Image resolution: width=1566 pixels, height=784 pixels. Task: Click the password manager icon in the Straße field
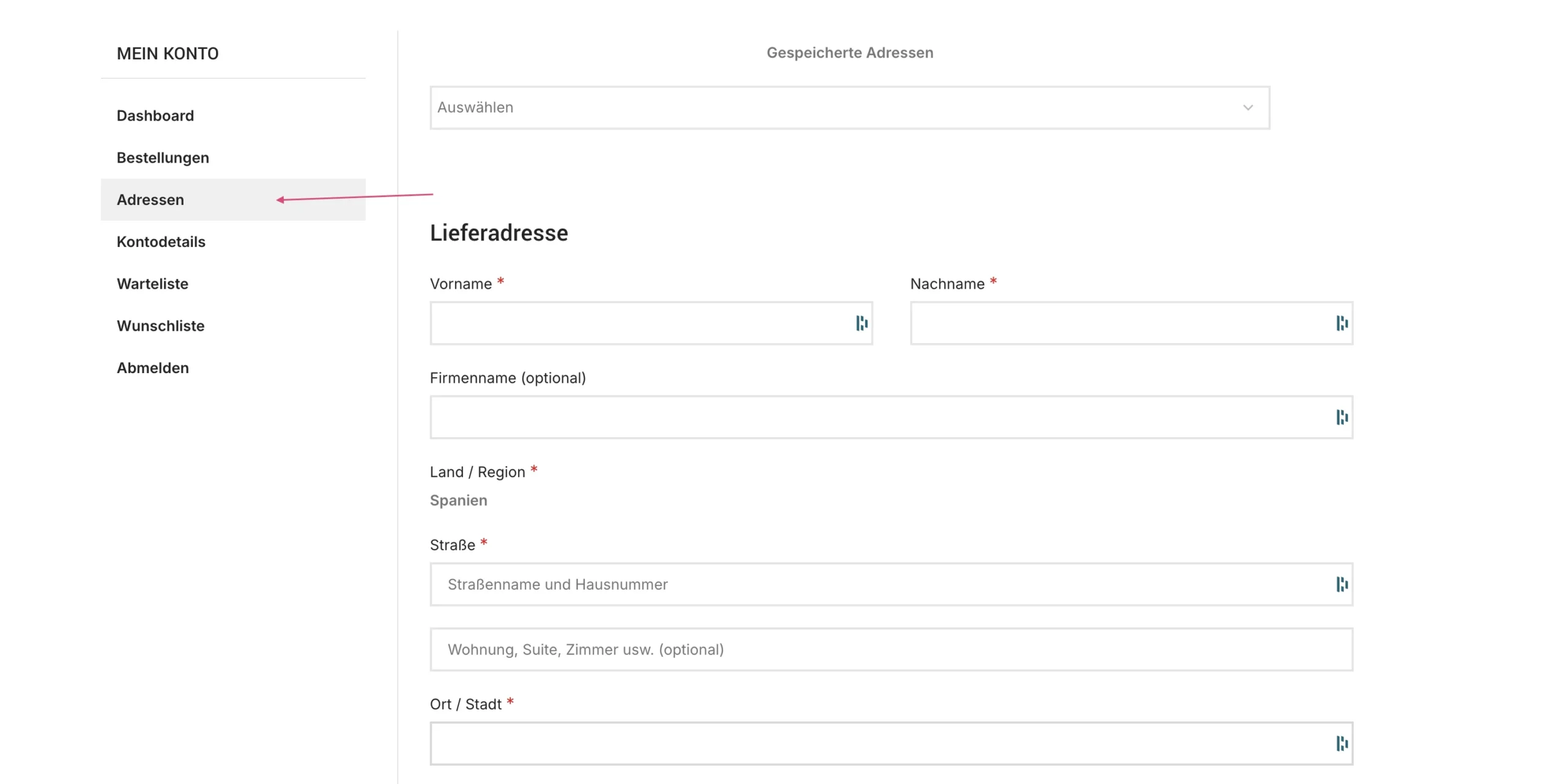pyautogui.click(x=1341, y=584)
